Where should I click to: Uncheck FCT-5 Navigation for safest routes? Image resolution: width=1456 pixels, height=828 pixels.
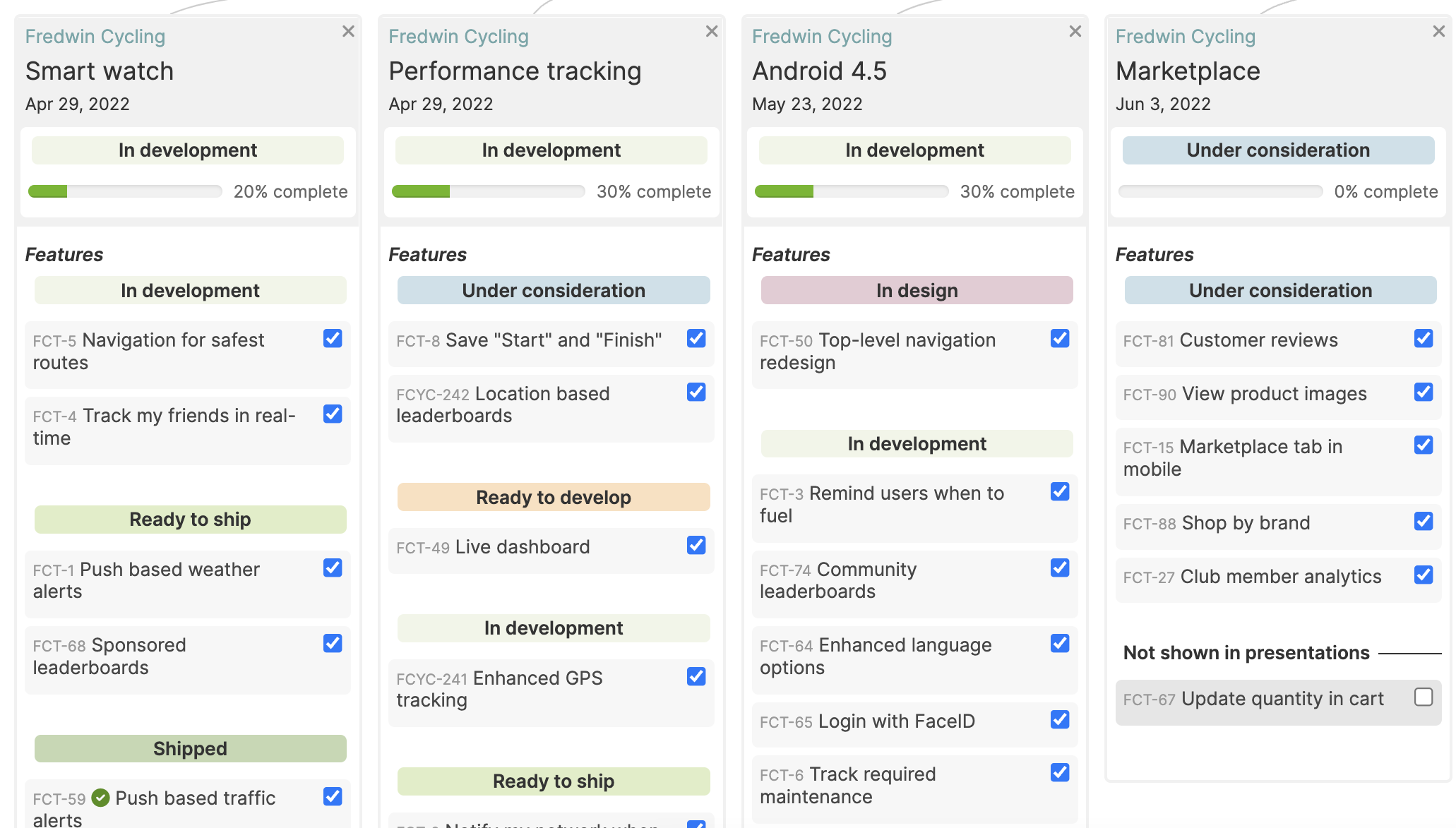(x=333, y=339)
